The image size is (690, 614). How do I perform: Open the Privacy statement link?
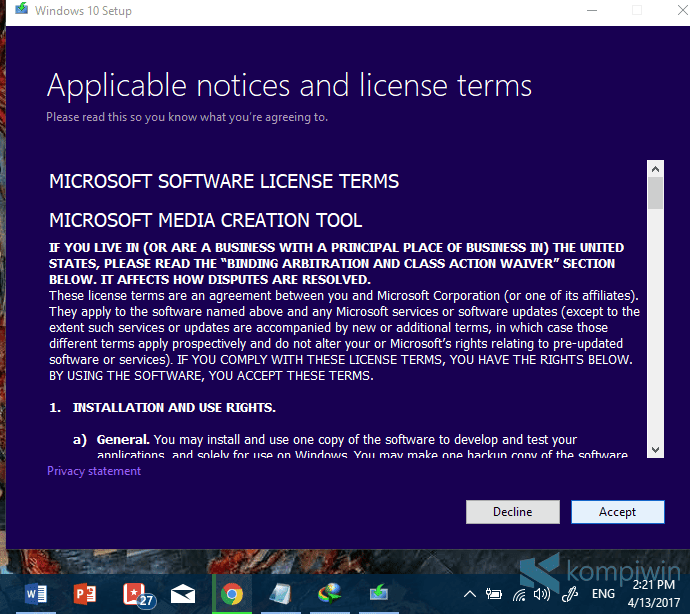coord(94,471)
